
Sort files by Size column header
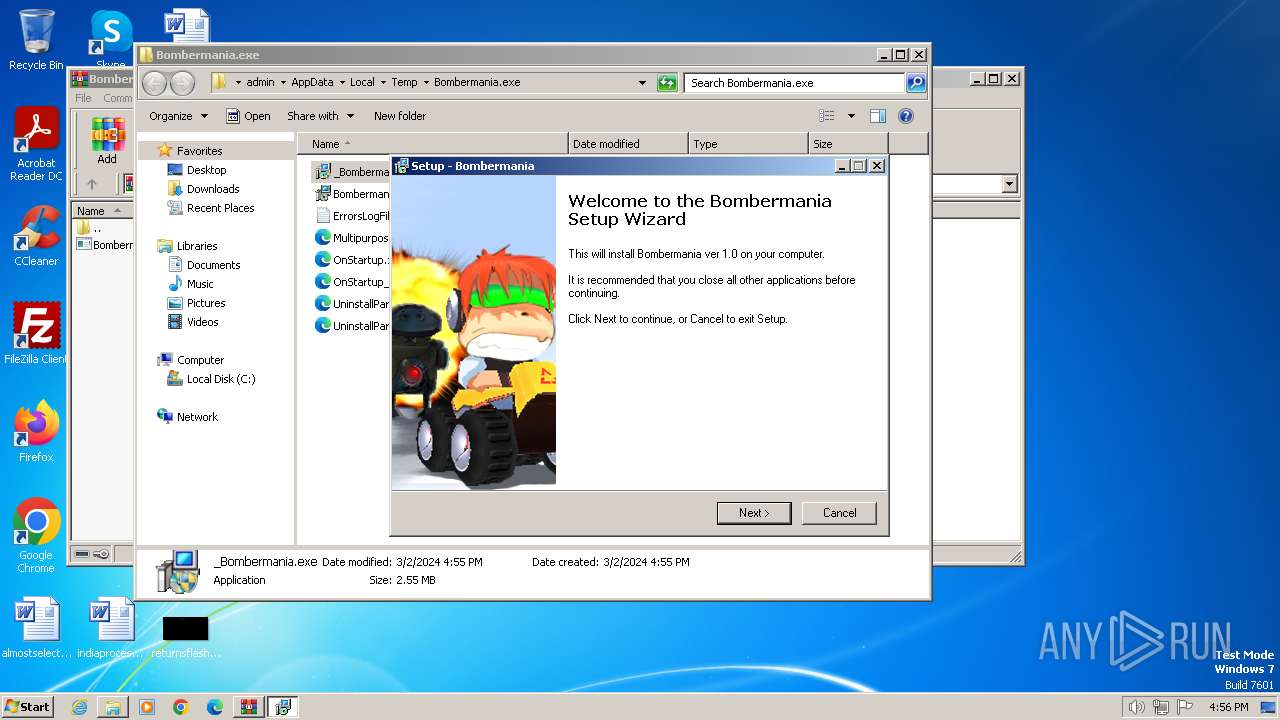[x=848, y=144]
